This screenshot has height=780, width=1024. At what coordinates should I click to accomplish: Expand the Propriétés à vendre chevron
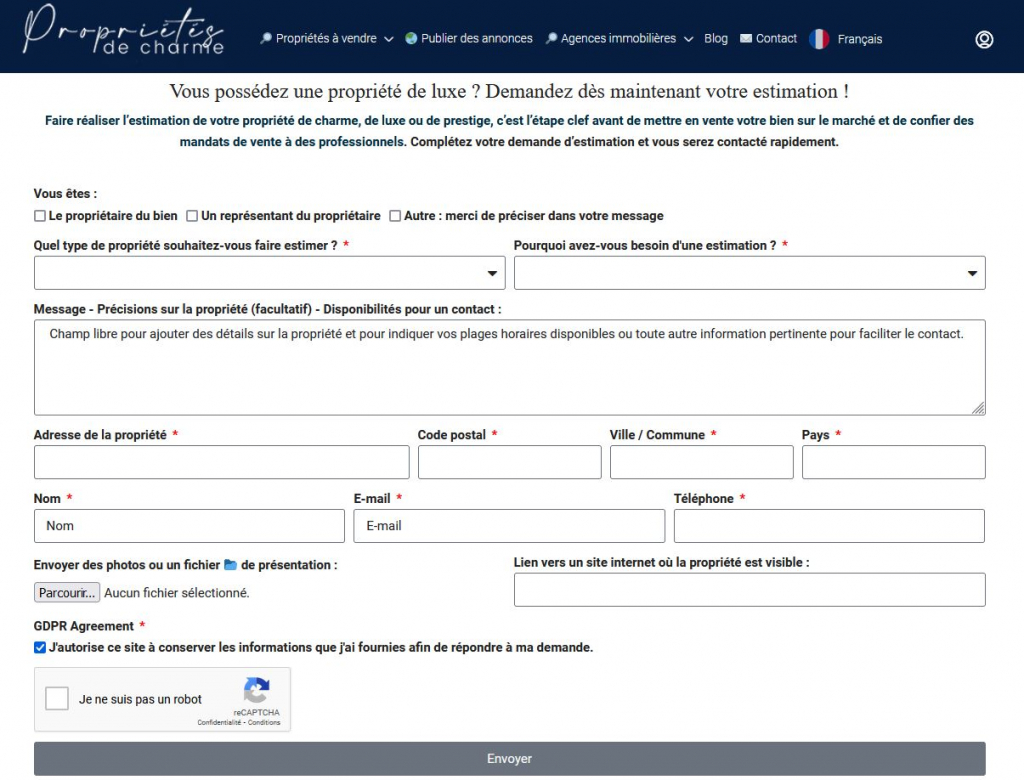coord(389,39)
